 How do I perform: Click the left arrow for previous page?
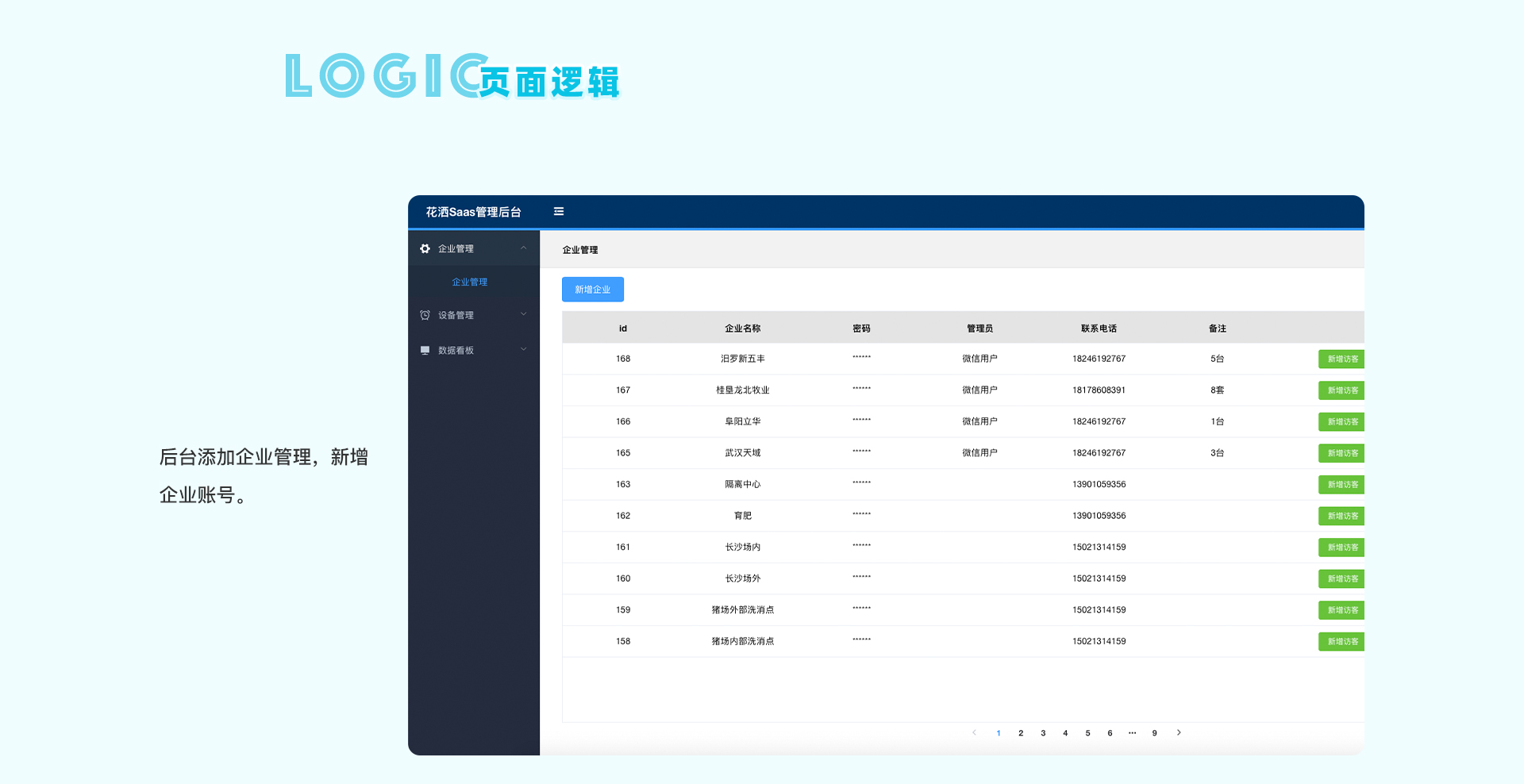pyautogui.click(x=974, y=732)
